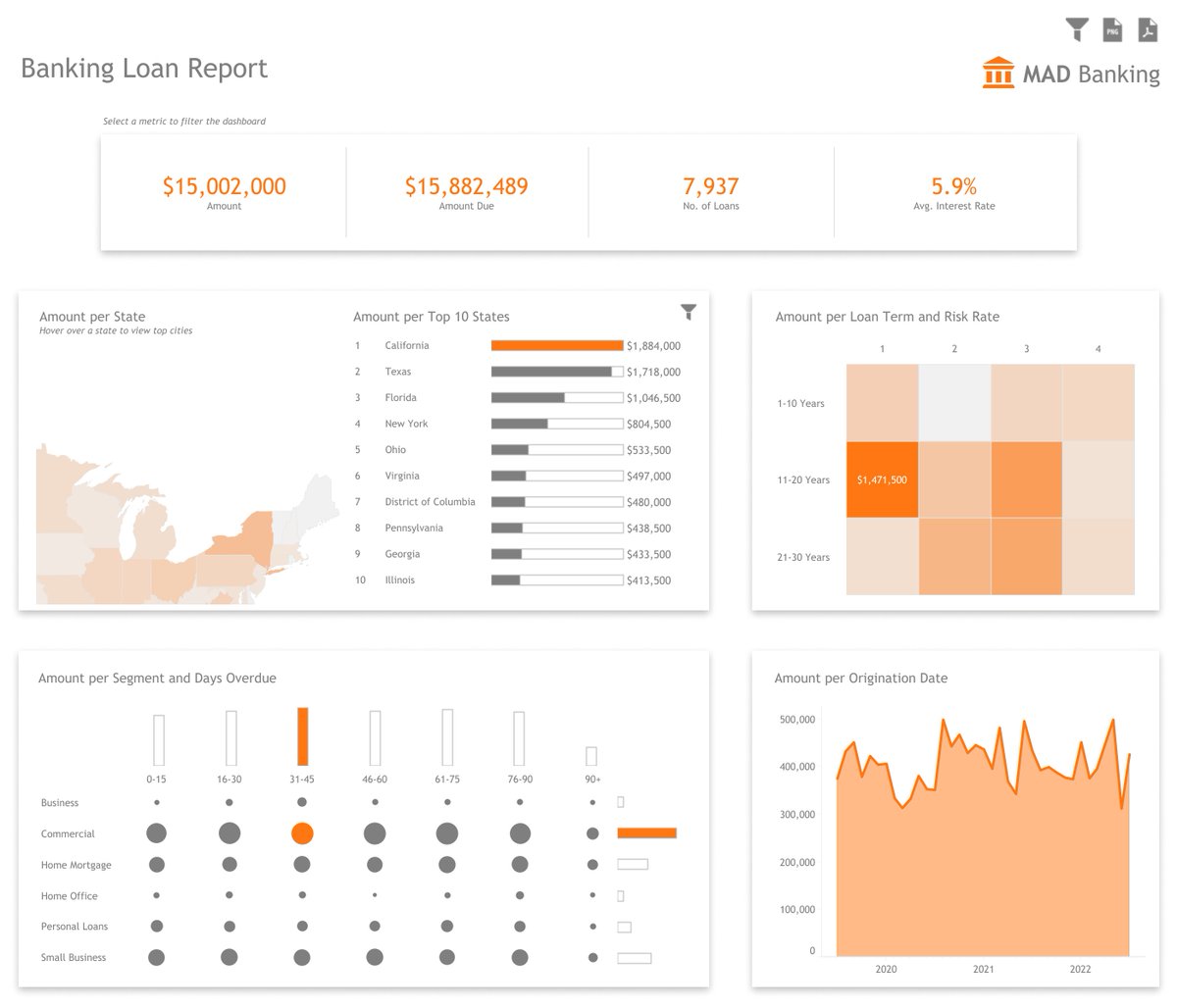Viewport: 1177px width, 1008px height.
Task: Select the 90+ days overdue bar
Action: click(x=591, y=756)
